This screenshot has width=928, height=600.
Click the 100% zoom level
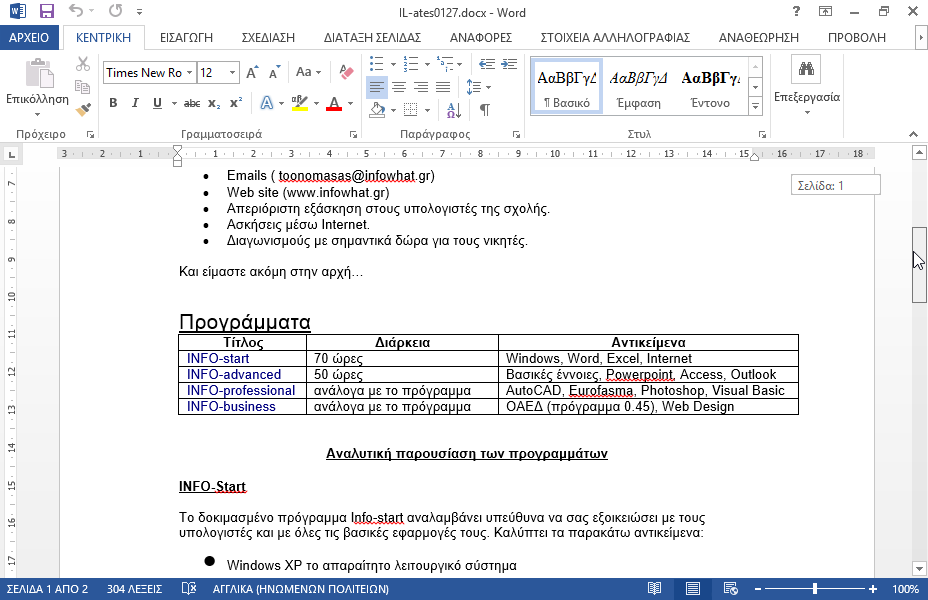click(x=905, y=589)
